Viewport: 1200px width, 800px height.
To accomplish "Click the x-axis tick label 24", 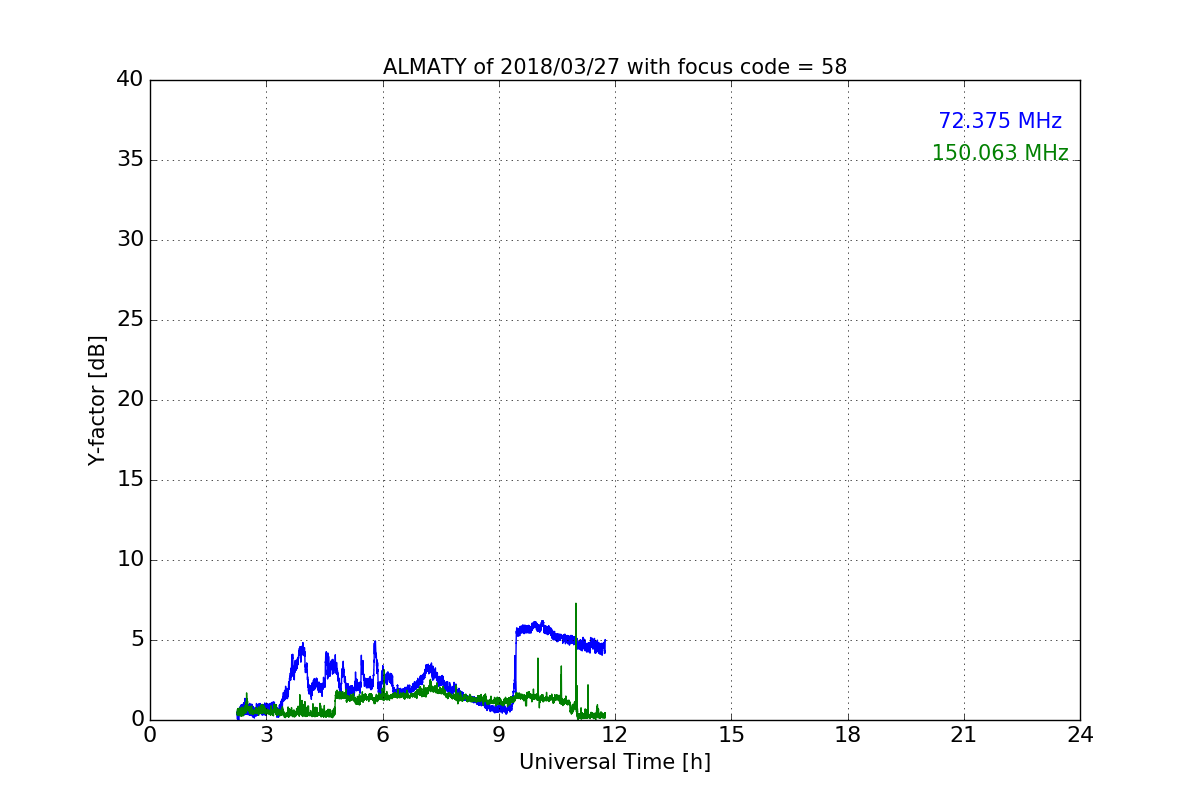I will click(x=1080, y=735).
